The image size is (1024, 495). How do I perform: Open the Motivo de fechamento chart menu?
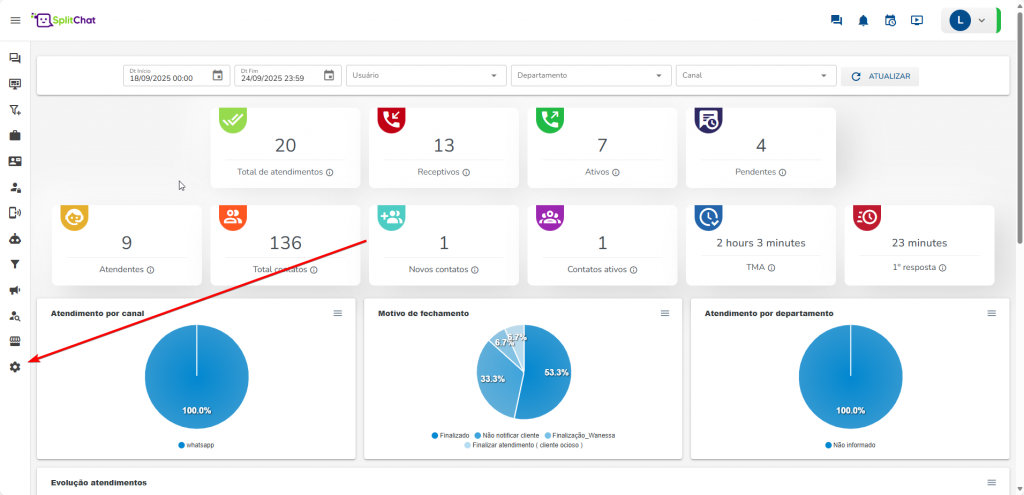tap(665, 313)
